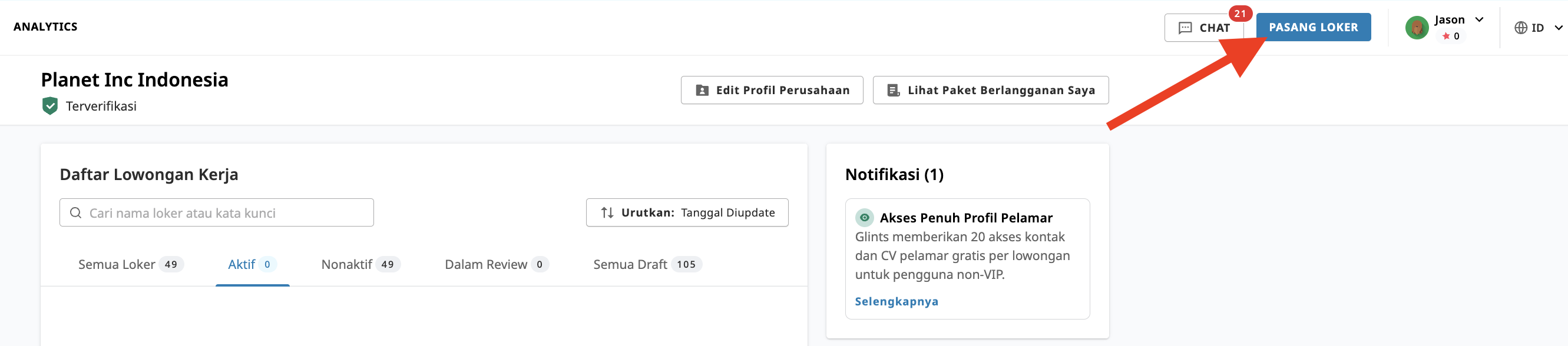Open Lihat Paket Berlangganan Saya
The height and width of the screenshot is (346, 1568).
990,90
